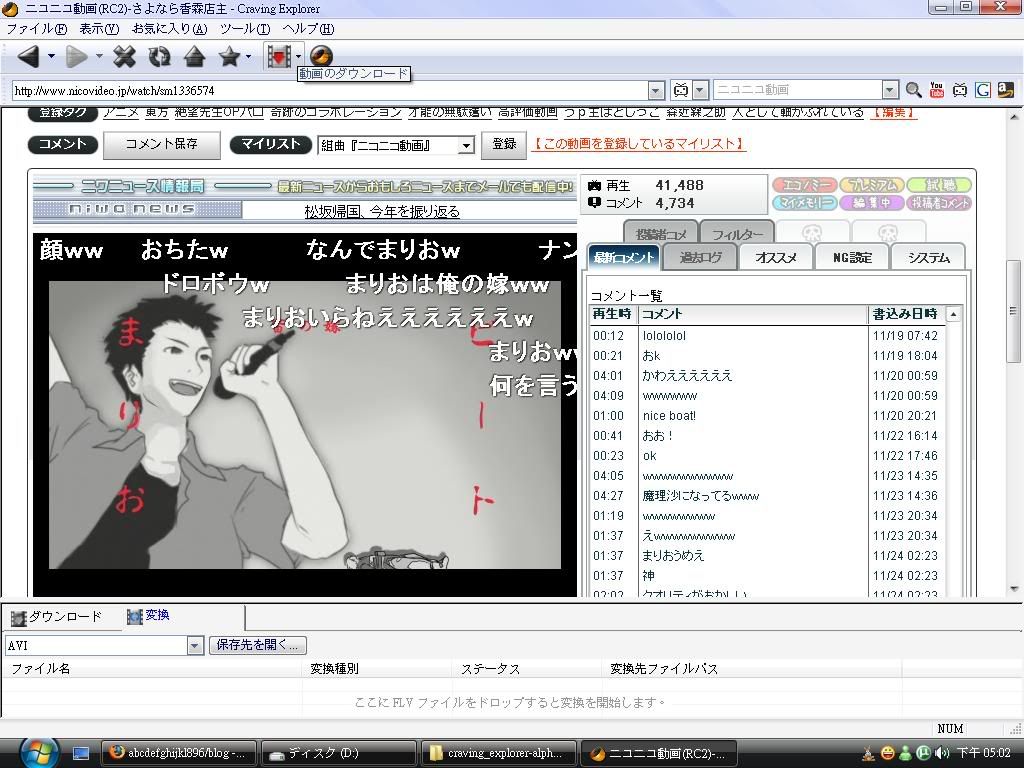Start video download with the film-strip icon
This screenshot has width=1024, height=768.
coord(279,56)
